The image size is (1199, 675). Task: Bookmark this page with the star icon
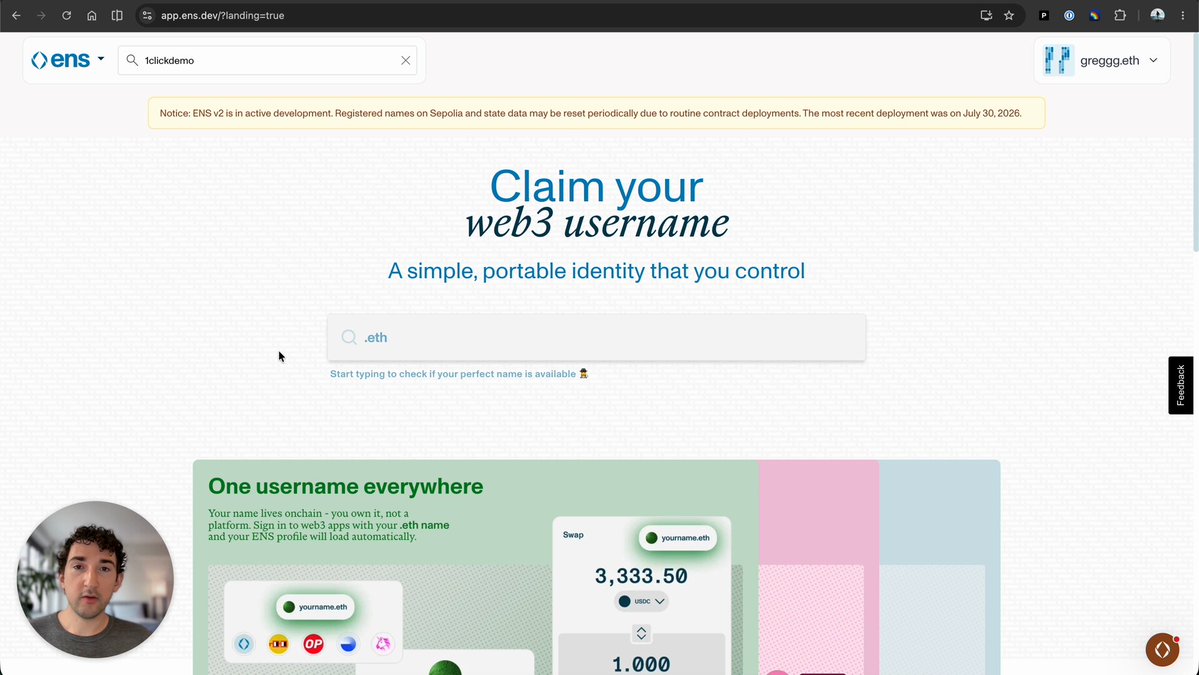tap(1009, 15)
